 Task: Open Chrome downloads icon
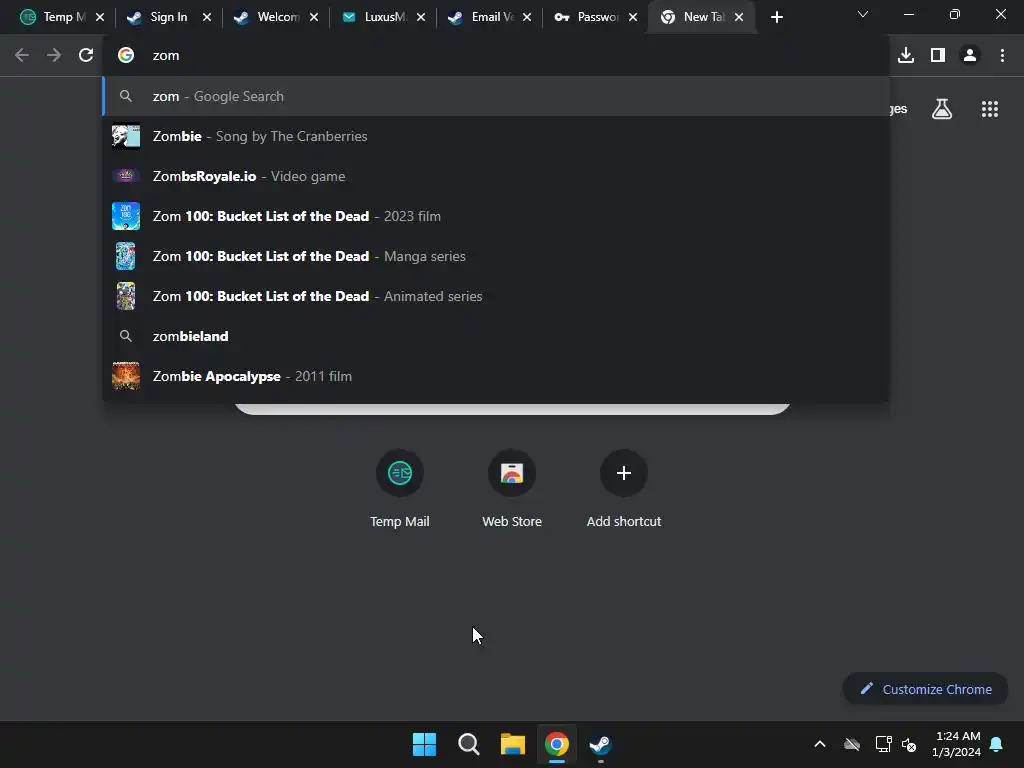click(906, 56)
